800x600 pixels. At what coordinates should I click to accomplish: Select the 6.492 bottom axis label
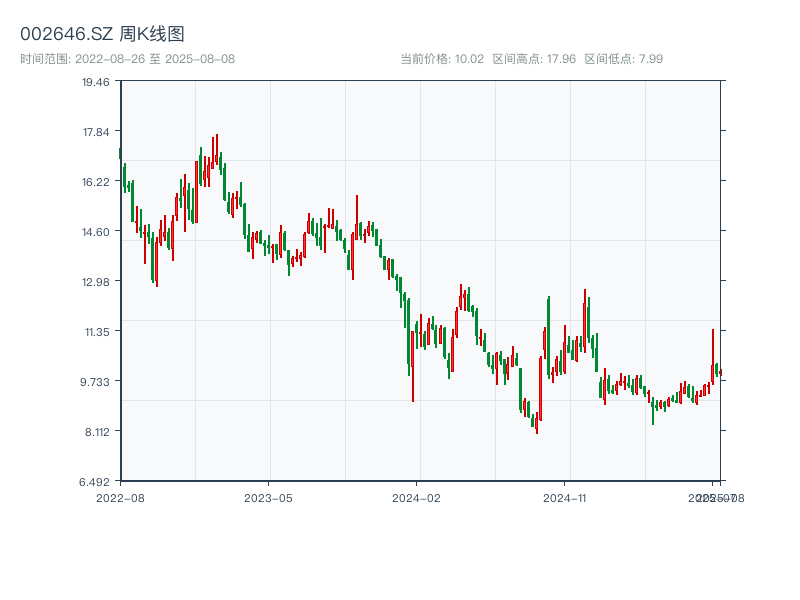(96, 481)
